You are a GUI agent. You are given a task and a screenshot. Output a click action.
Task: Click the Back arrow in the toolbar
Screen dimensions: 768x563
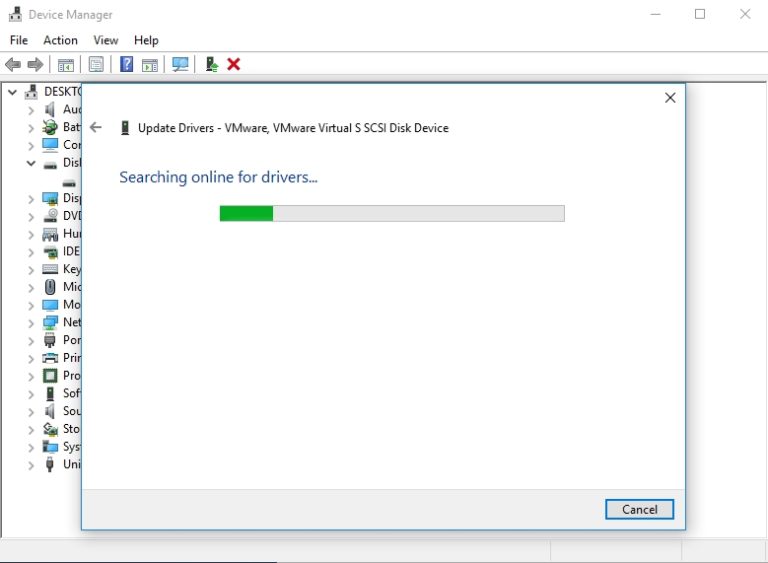tap(13, 64)
